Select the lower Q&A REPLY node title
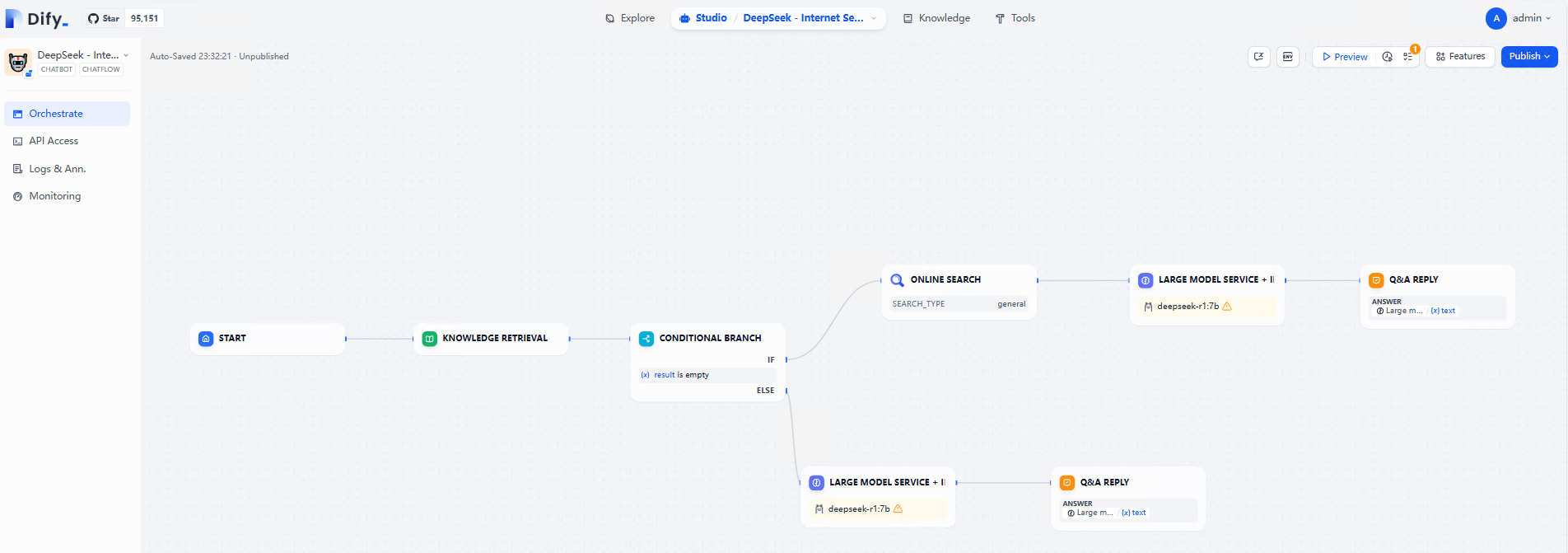The image size is (1568, 553). [1104, 483]
